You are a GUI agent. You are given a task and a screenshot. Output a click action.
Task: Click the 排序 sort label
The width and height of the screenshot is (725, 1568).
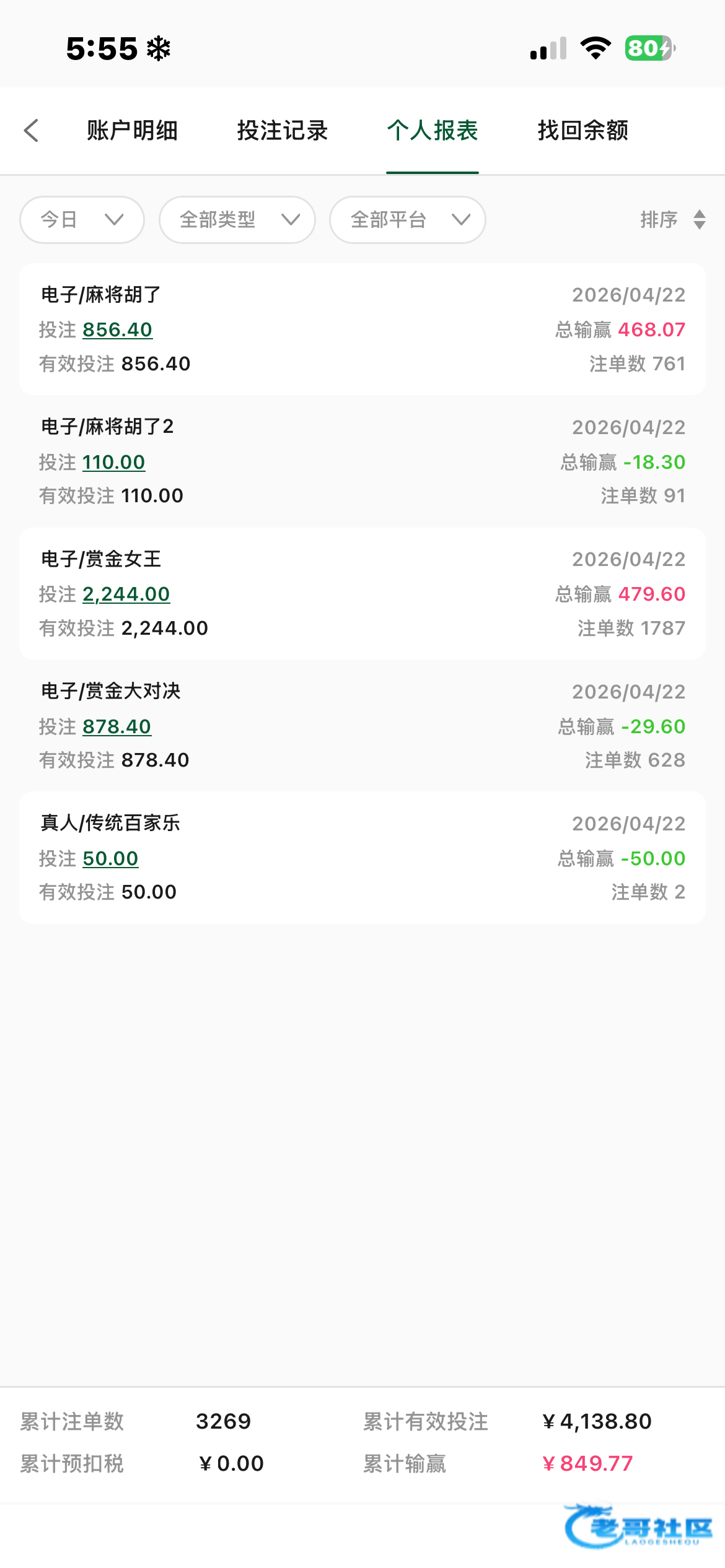tap(659, 220)
